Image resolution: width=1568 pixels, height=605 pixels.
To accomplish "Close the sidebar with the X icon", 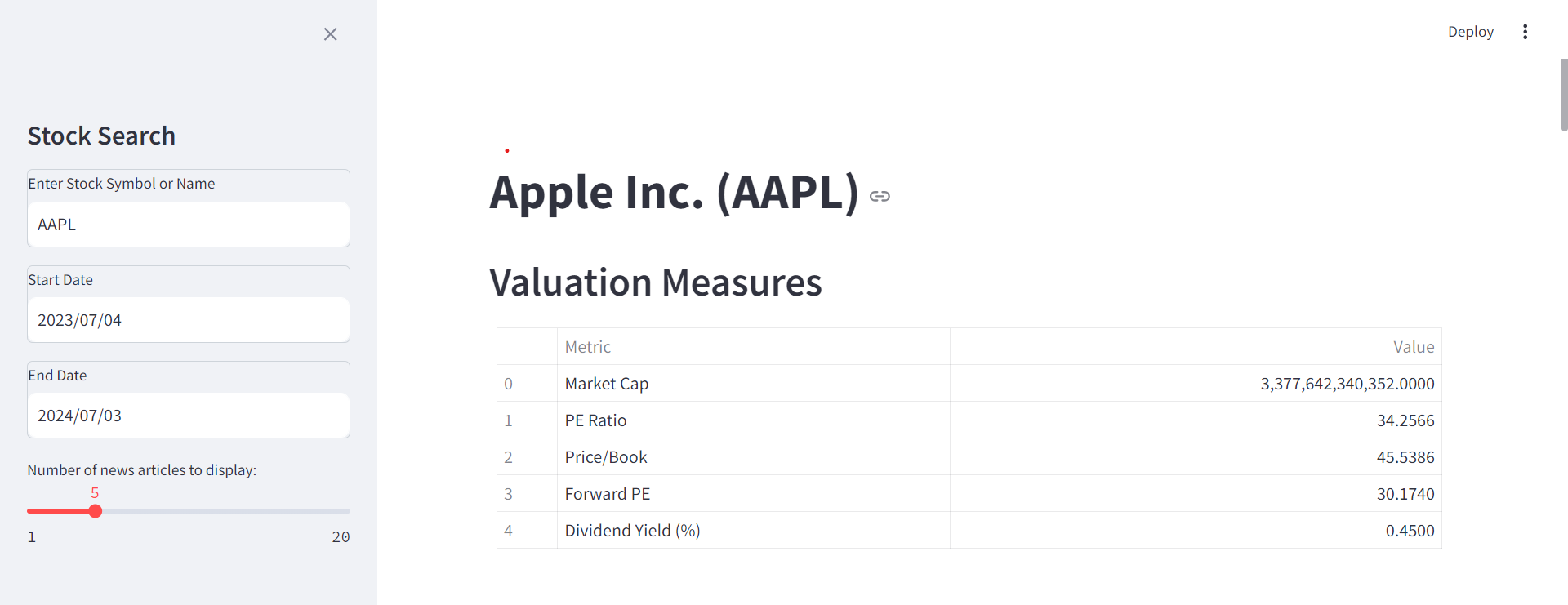I will (x=330, y=34).
